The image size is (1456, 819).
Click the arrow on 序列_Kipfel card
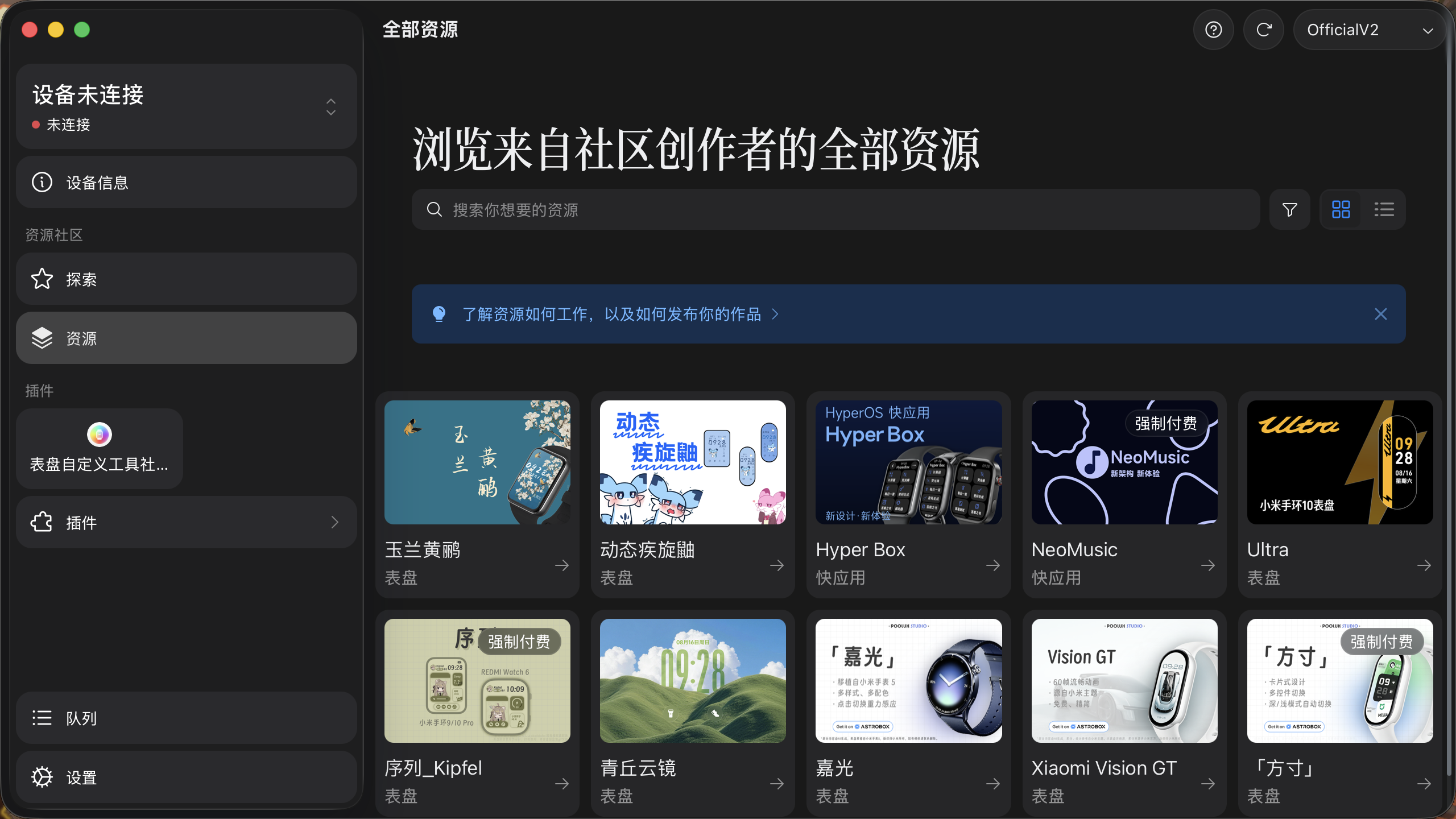coord(562,783)
